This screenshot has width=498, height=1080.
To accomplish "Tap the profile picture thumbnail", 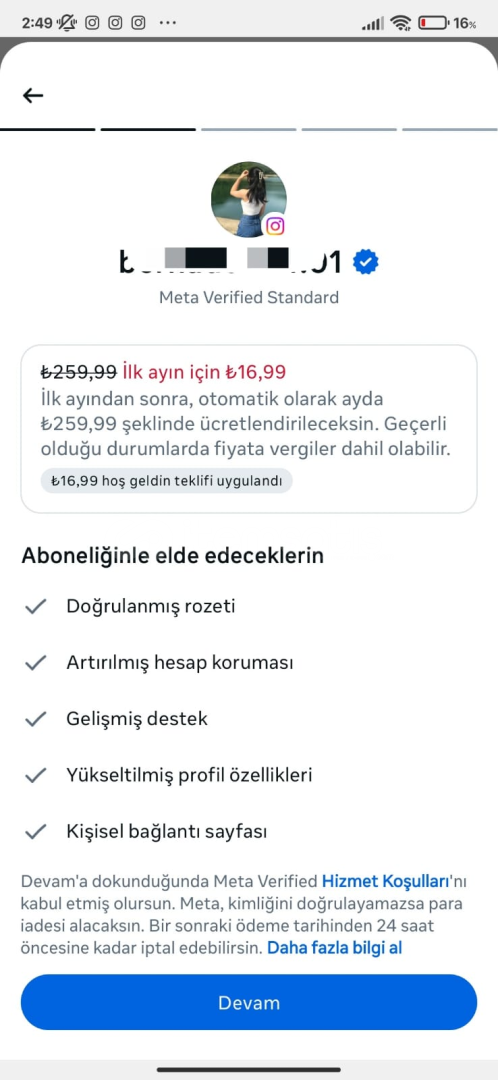I will pos(249,200).
